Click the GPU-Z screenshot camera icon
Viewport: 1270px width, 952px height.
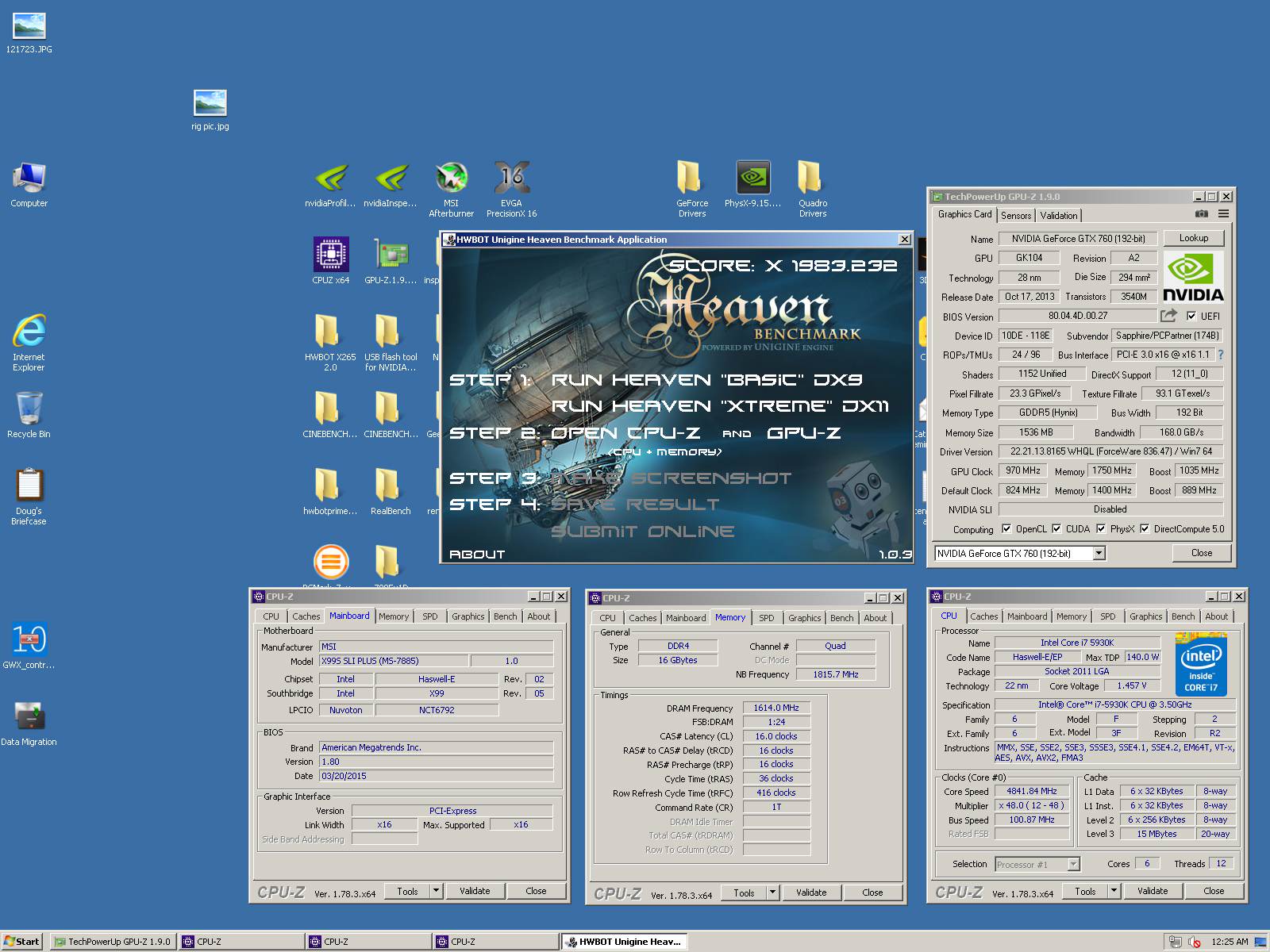[1202, 214]
